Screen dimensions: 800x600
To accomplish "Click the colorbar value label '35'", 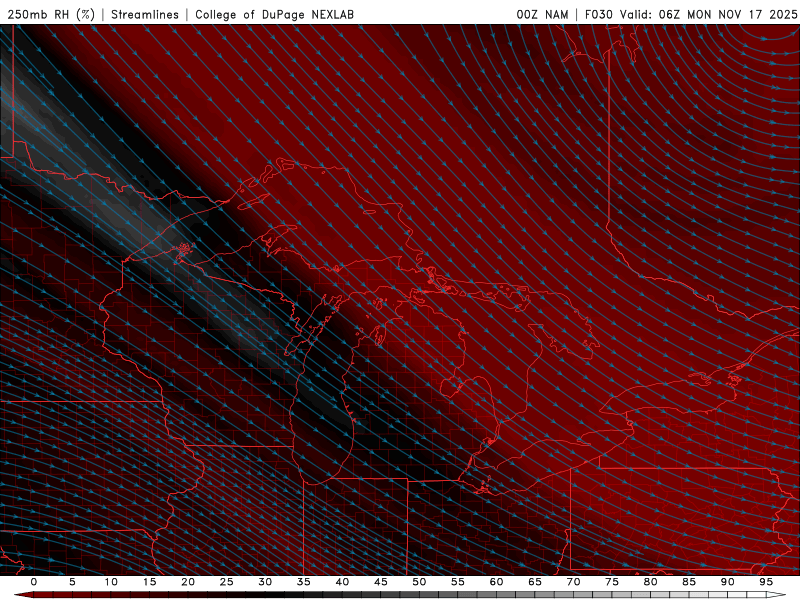I will click(304, 582).
